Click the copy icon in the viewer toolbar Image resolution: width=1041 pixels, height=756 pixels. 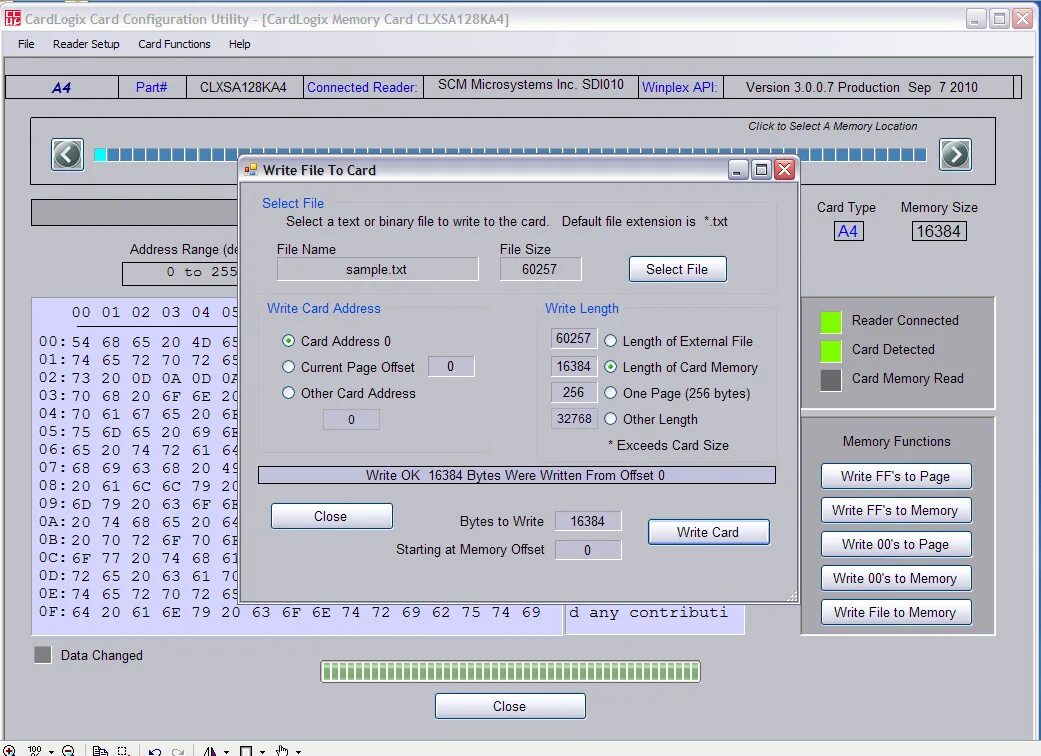(100, 751)
